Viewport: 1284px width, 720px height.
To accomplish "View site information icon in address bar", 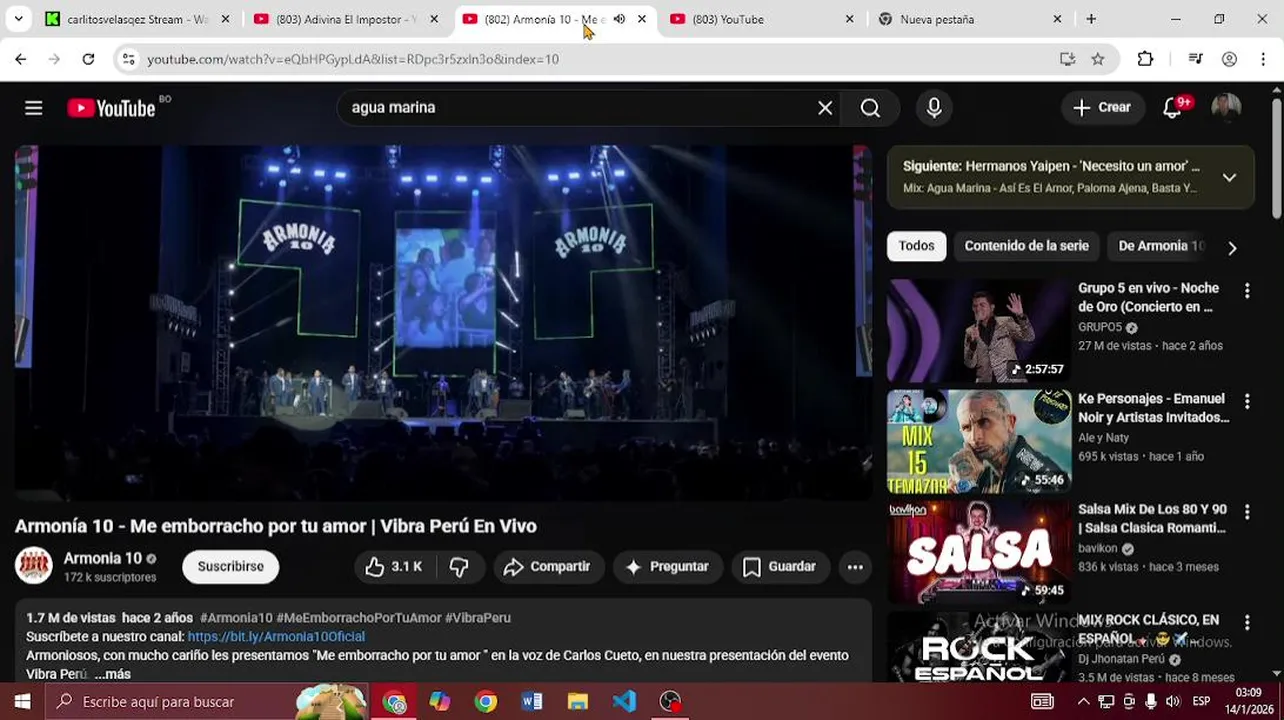I will point(128,59).
